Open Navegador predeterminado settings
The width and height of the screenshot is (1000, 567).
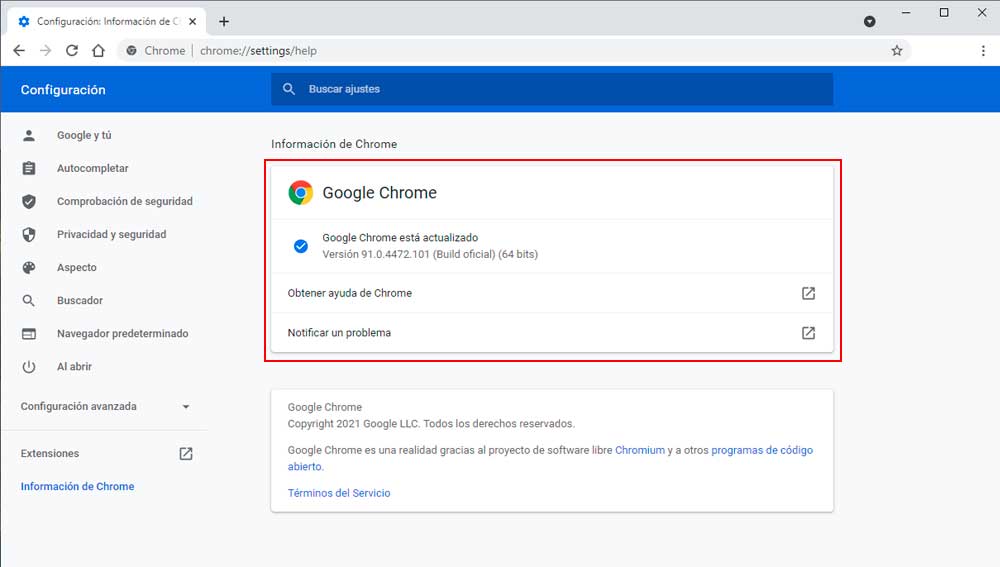(122, 334)
